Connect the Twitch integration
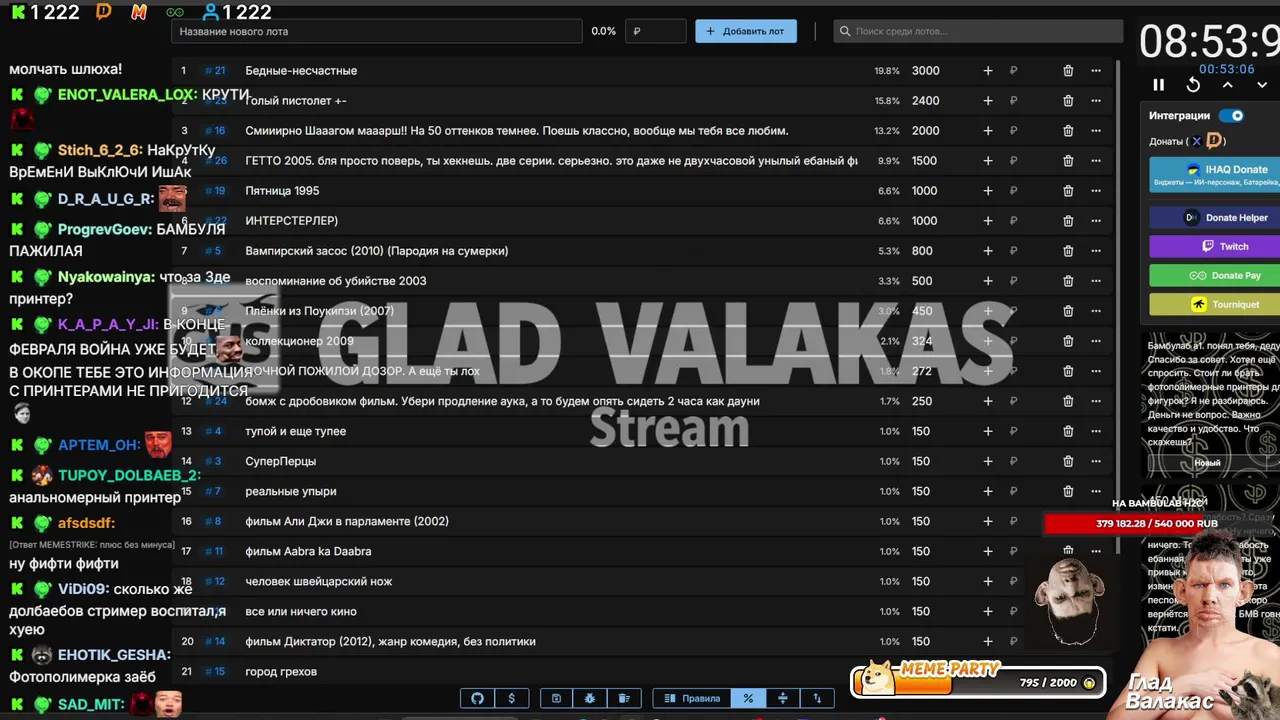Screen dimensions: 1280x720 (1215, 246)
